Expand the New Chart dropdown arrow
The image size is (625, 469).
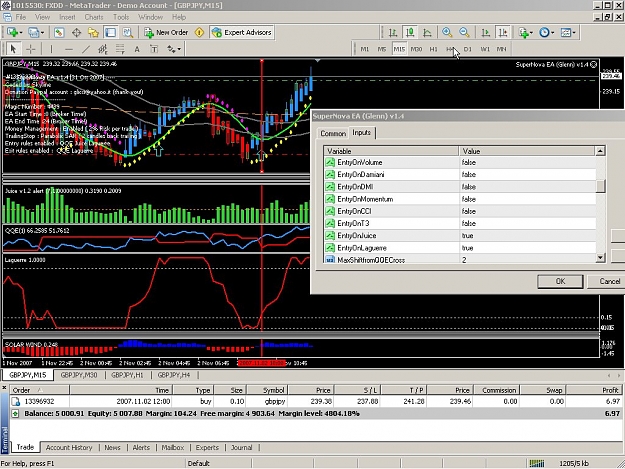[x=20, y=33]
